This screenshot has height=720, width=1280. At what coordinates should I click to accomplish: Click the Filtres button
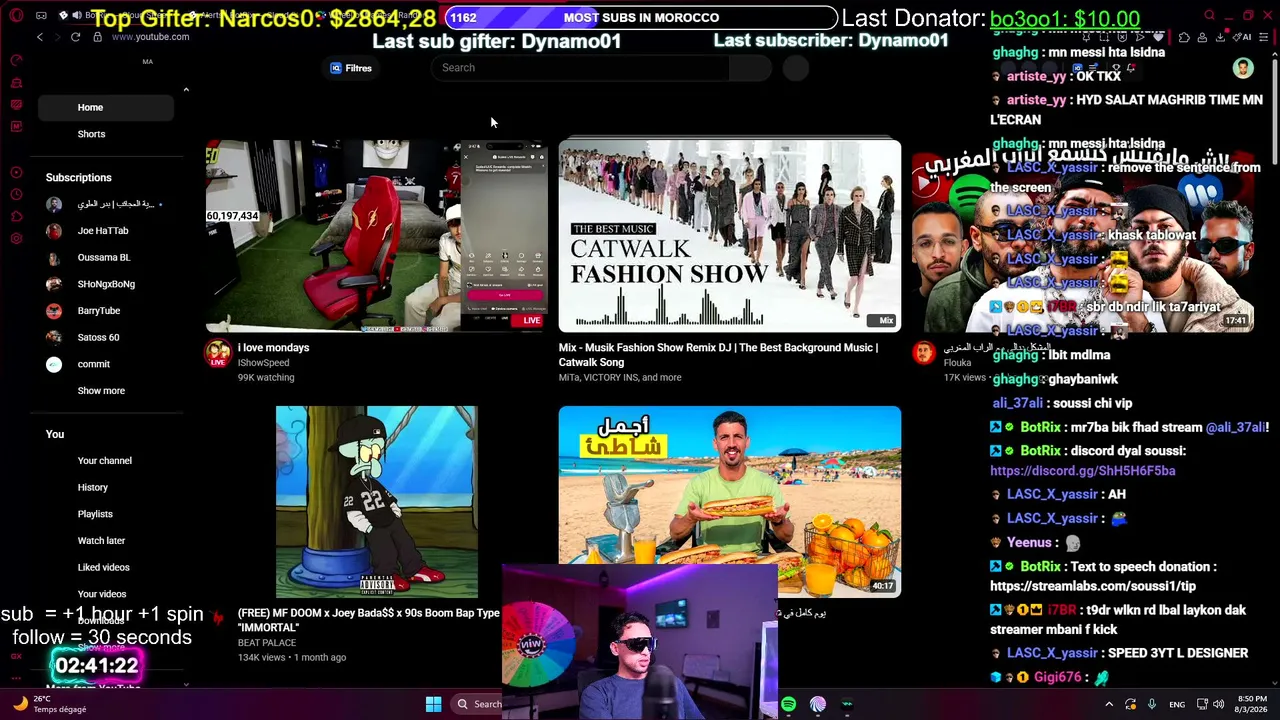pos(351,68)
